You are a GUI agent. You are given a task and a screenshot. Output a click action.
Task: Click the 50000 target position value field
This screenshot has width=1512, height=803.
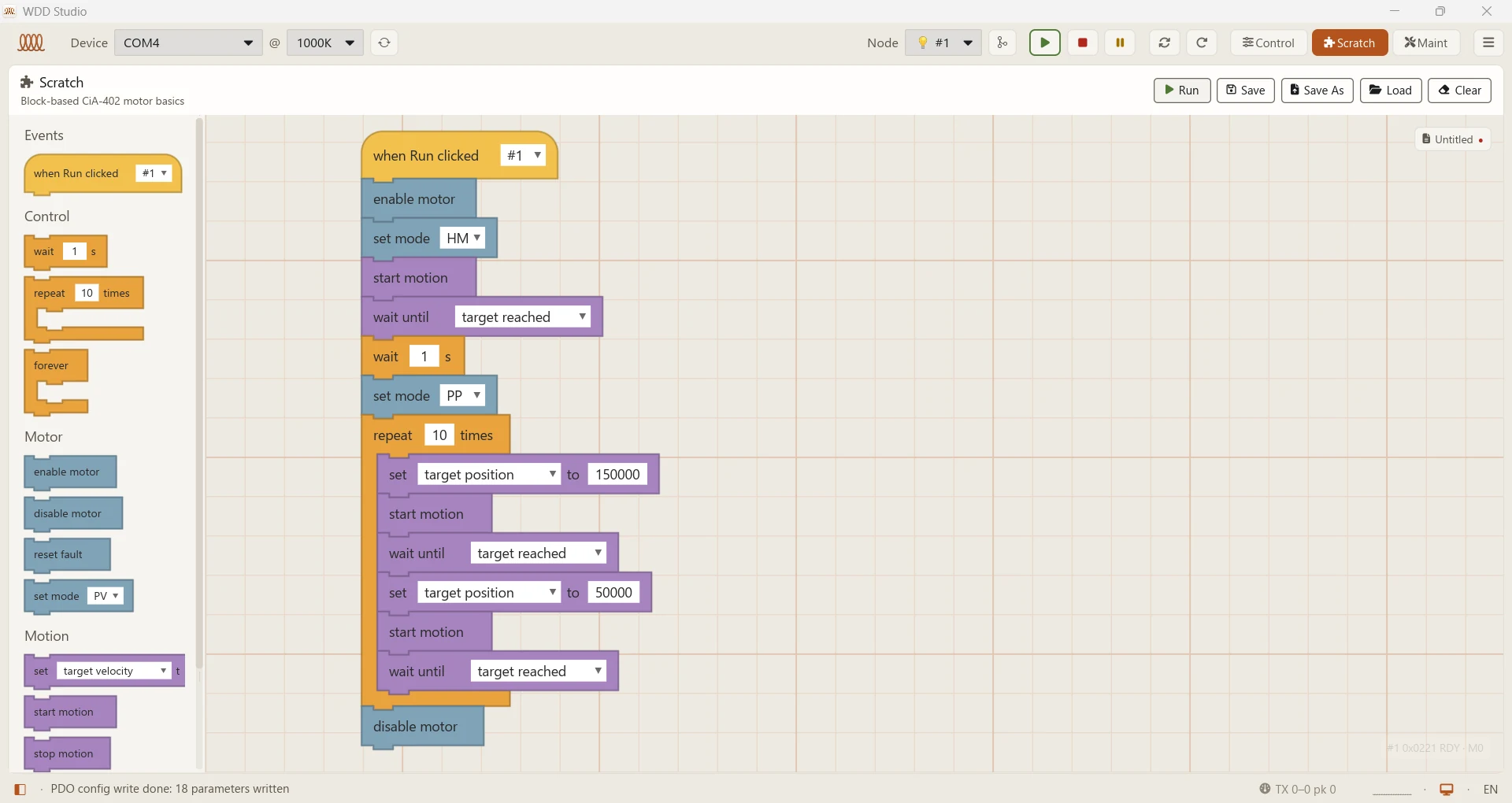(x=614, y=593)
